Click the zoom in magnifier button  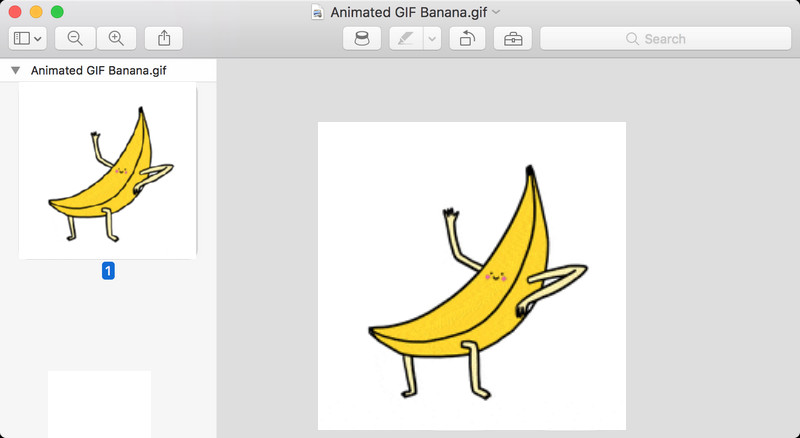click(x=116, y=39)
